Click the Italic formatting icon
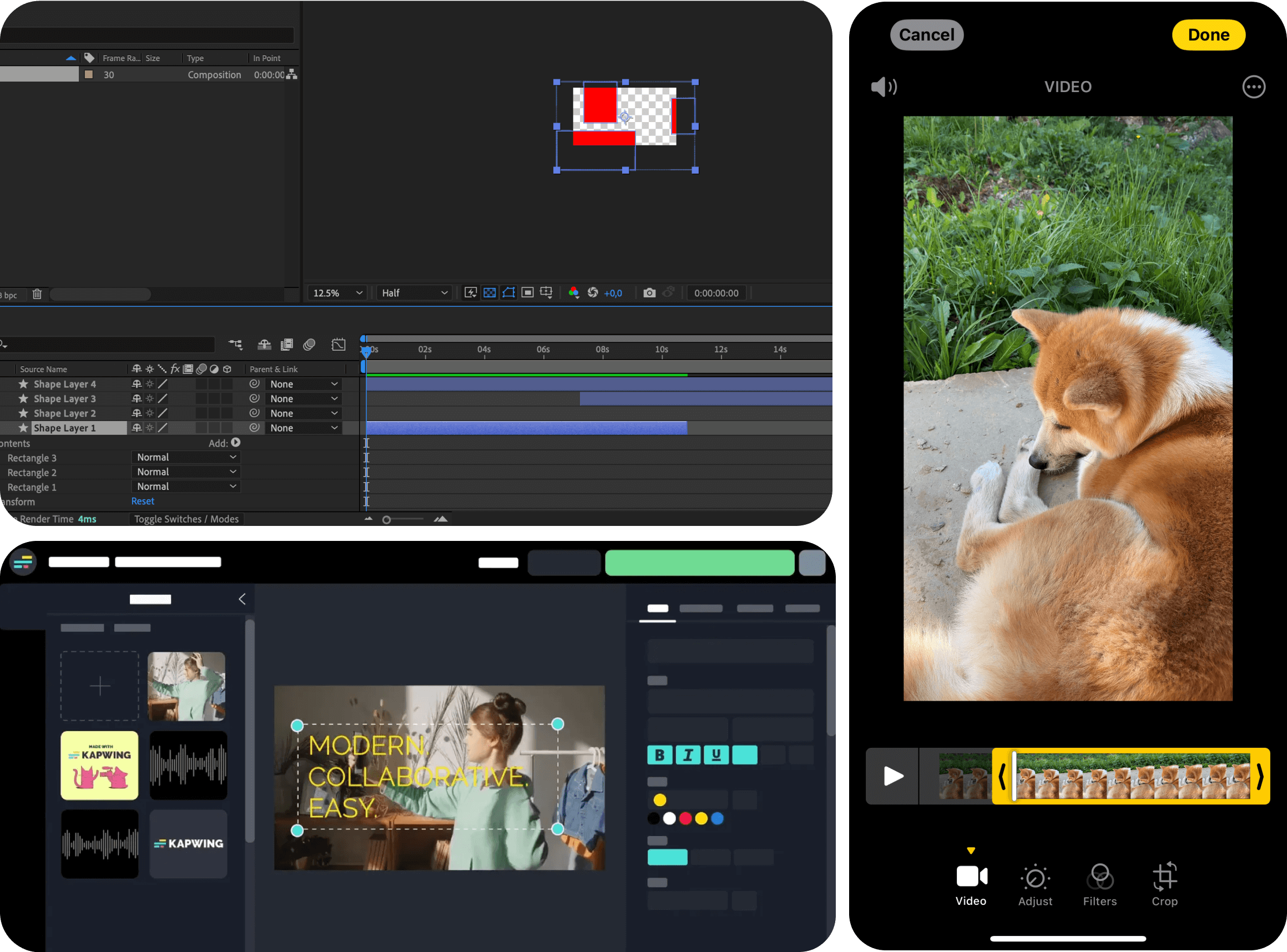This screenshot has height=952, width=1287. (x=689, y=753)
